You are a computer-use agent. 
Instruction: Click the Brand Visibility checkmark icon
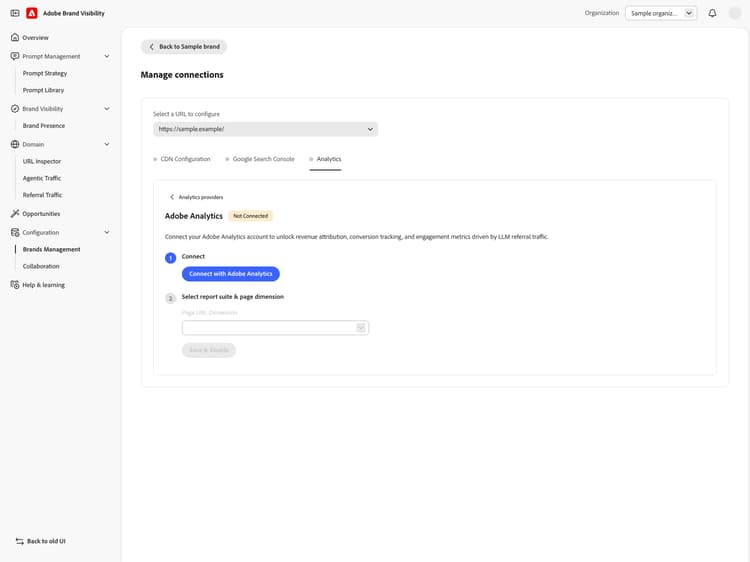[15, 109]
